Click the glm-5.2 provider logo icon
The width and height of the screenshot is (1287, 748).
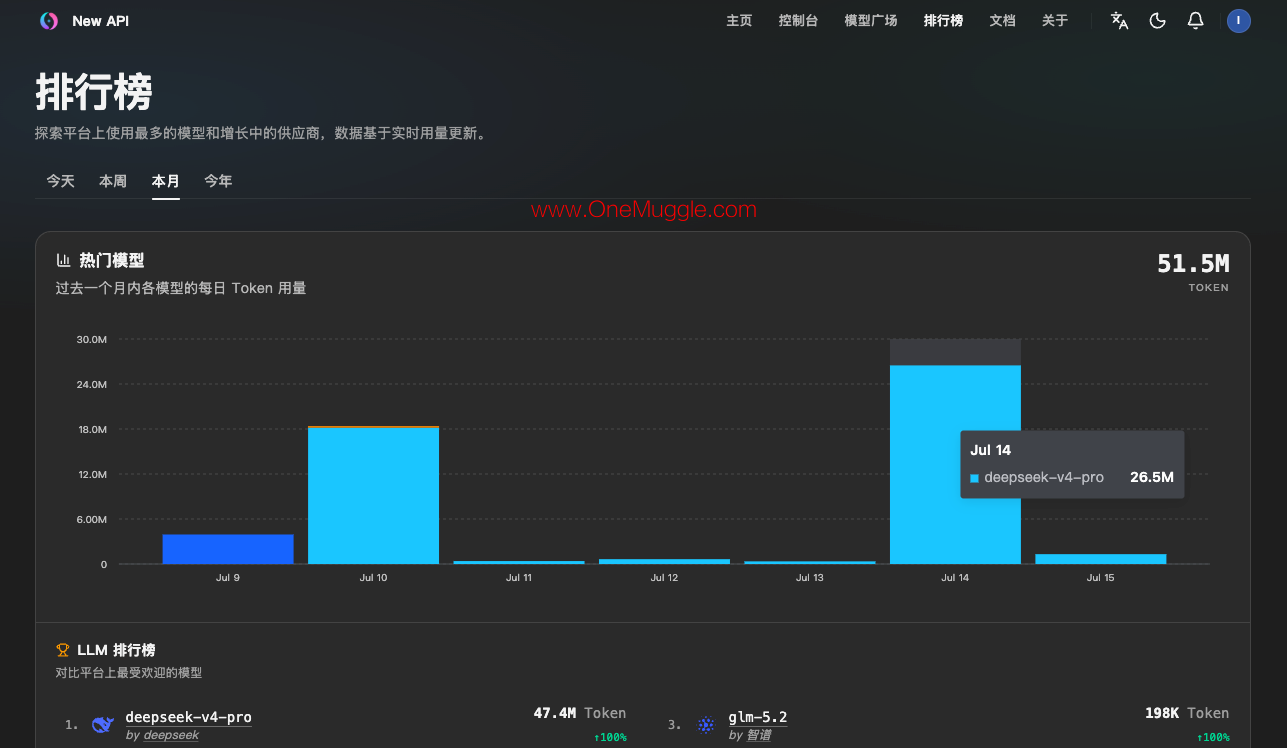(706, 725)
